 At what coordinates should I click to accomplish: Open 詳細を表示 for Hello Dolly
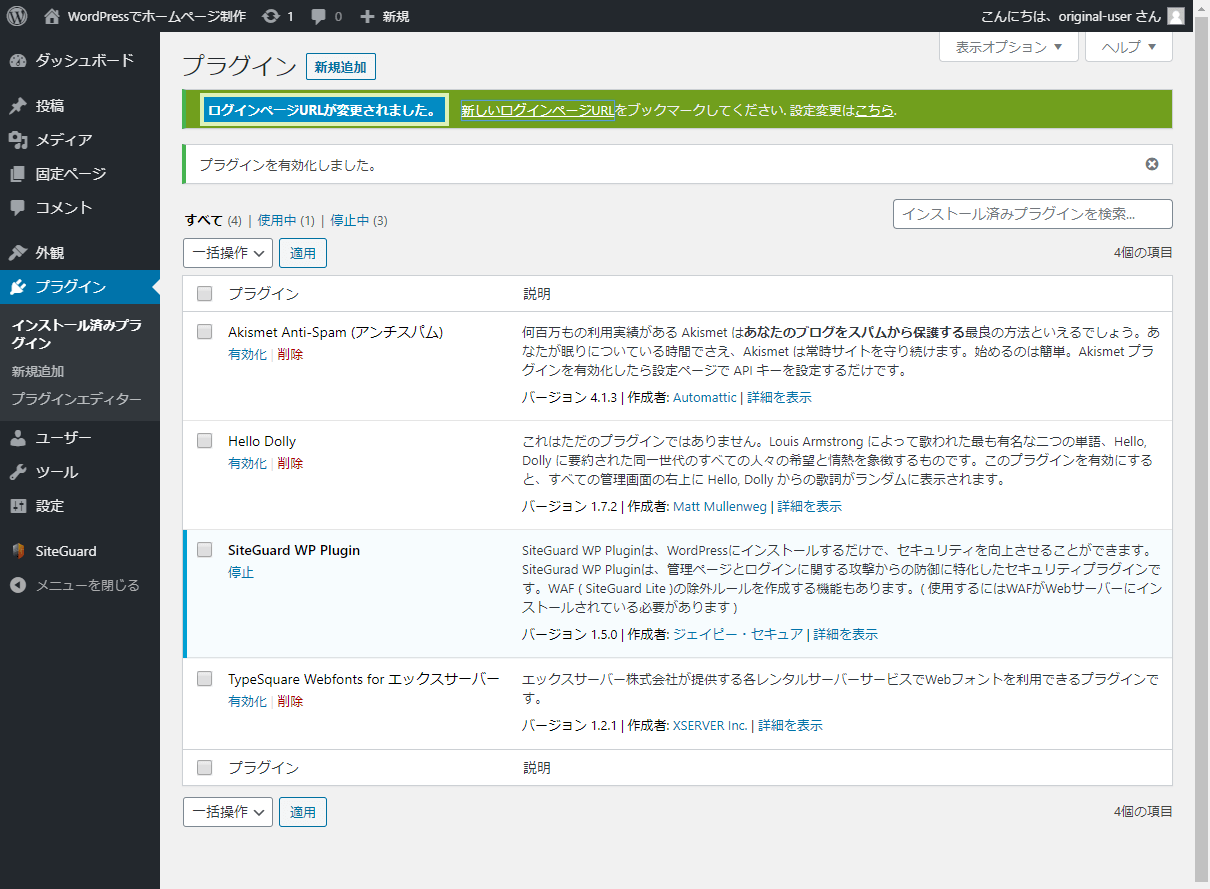(809, 506)
